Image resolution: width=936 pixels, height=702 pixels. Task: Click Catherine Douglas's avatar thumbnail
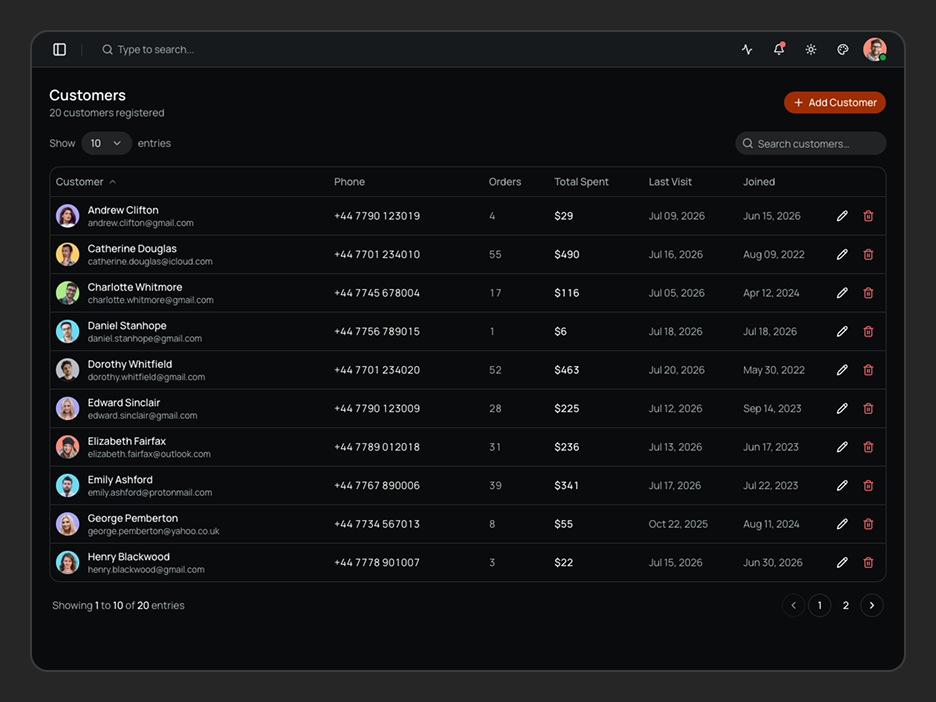coord(67,254)
